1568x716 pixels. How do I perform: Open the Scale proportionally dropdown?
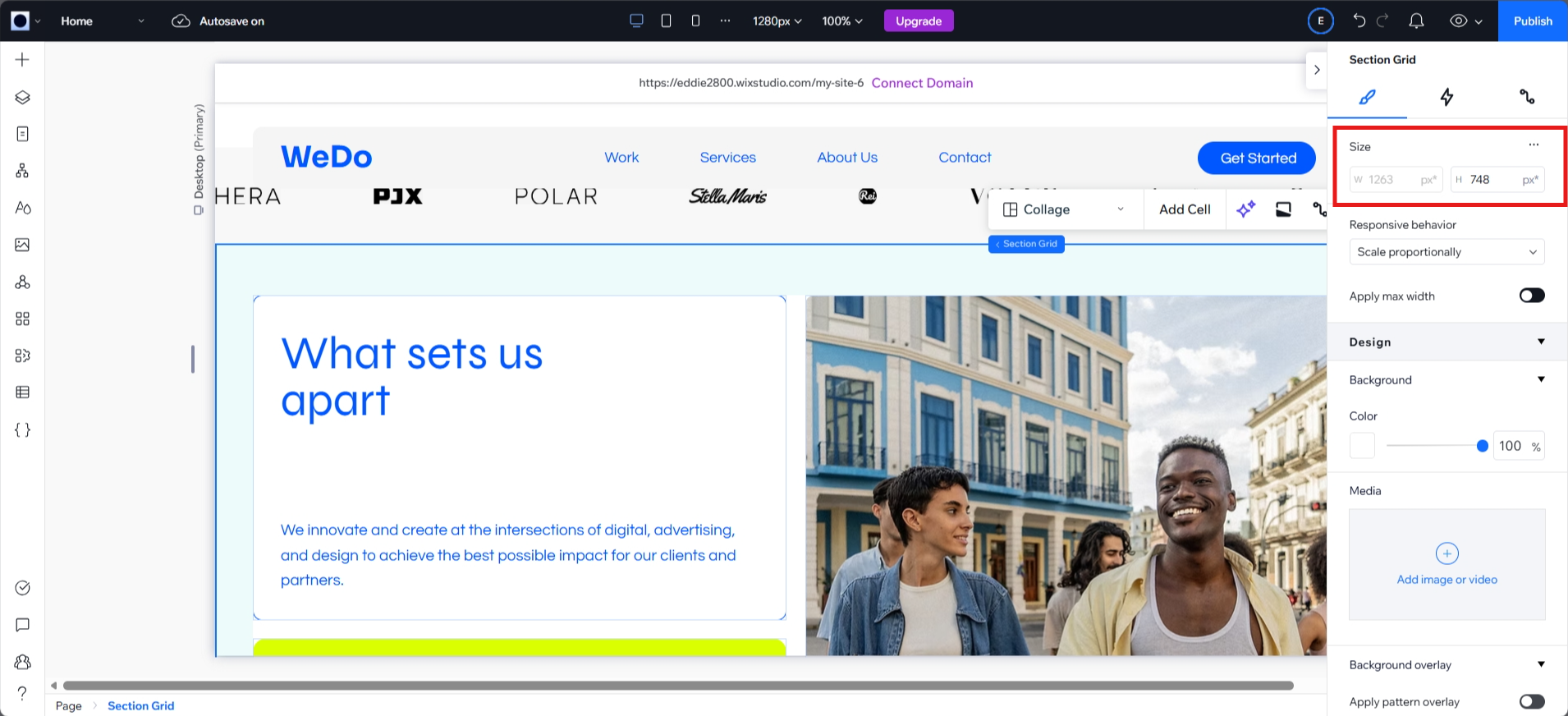(x=1447, y=252)
